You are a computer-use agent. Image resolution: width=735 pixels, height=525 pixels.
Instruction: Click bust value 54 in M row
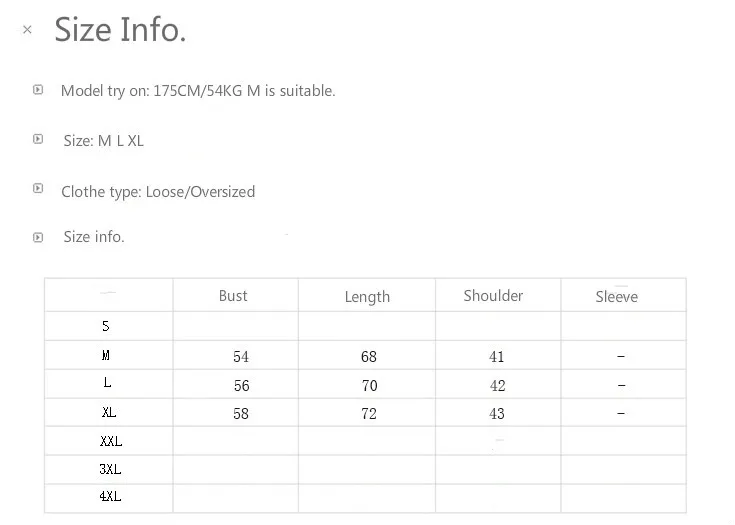[241, 357]
